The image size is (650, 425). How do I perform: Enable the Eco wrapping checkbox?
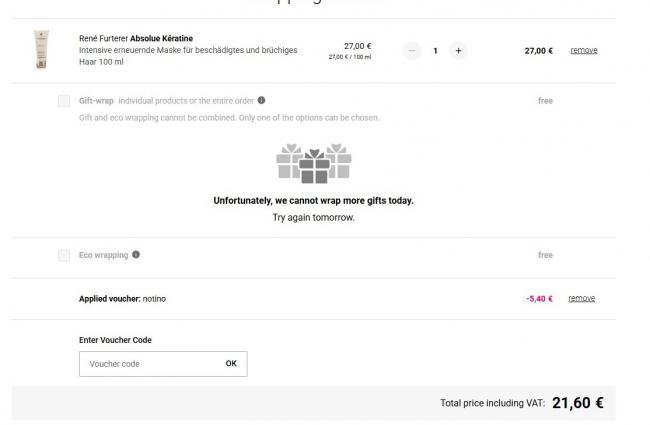[x=64, y=255]
